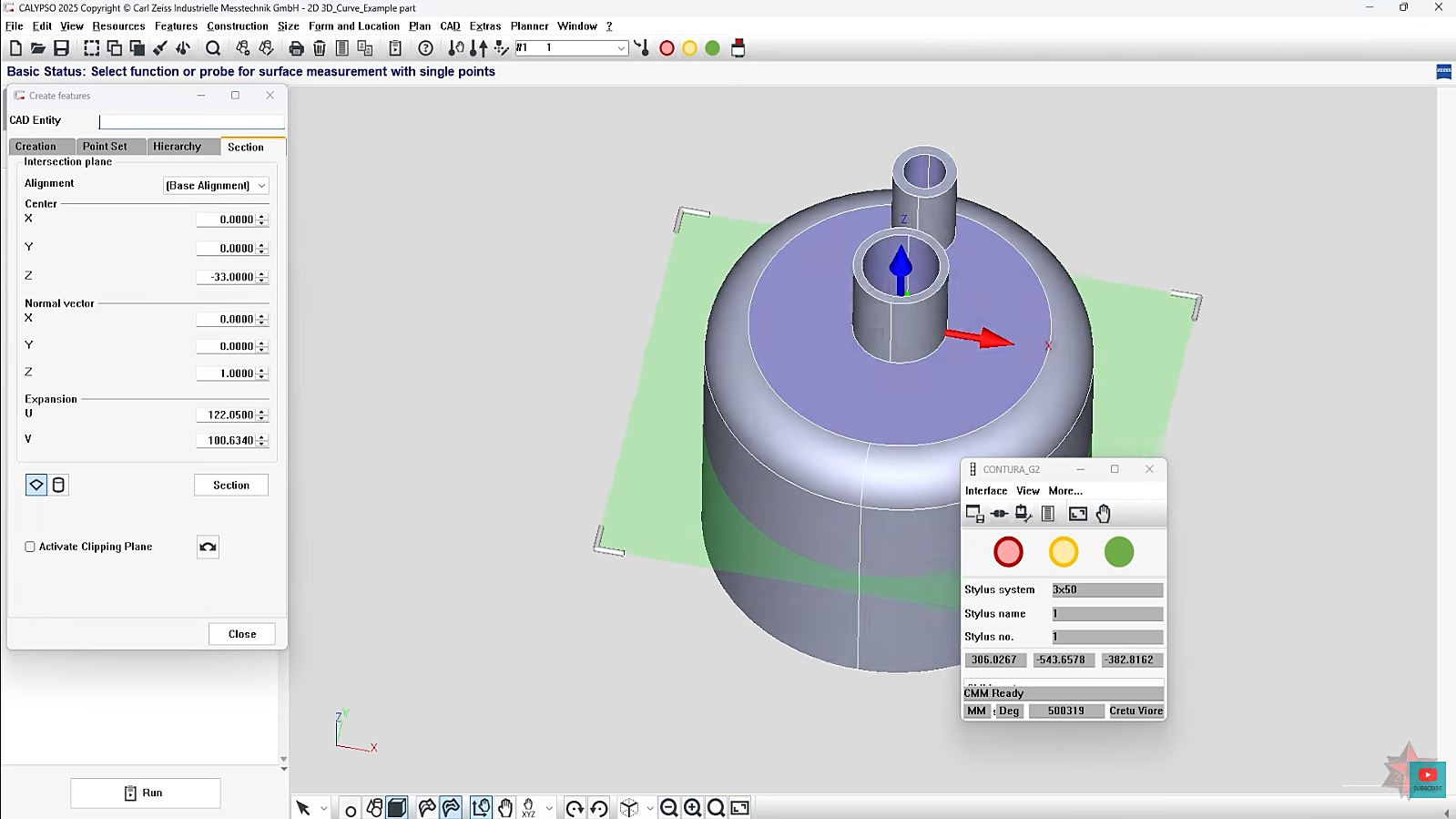Image resolution: width=1456 pixels, height=819 pixels.
Task: Rotate view clockwise with the bottom toolbar arrow
Action: pos(575,808)
